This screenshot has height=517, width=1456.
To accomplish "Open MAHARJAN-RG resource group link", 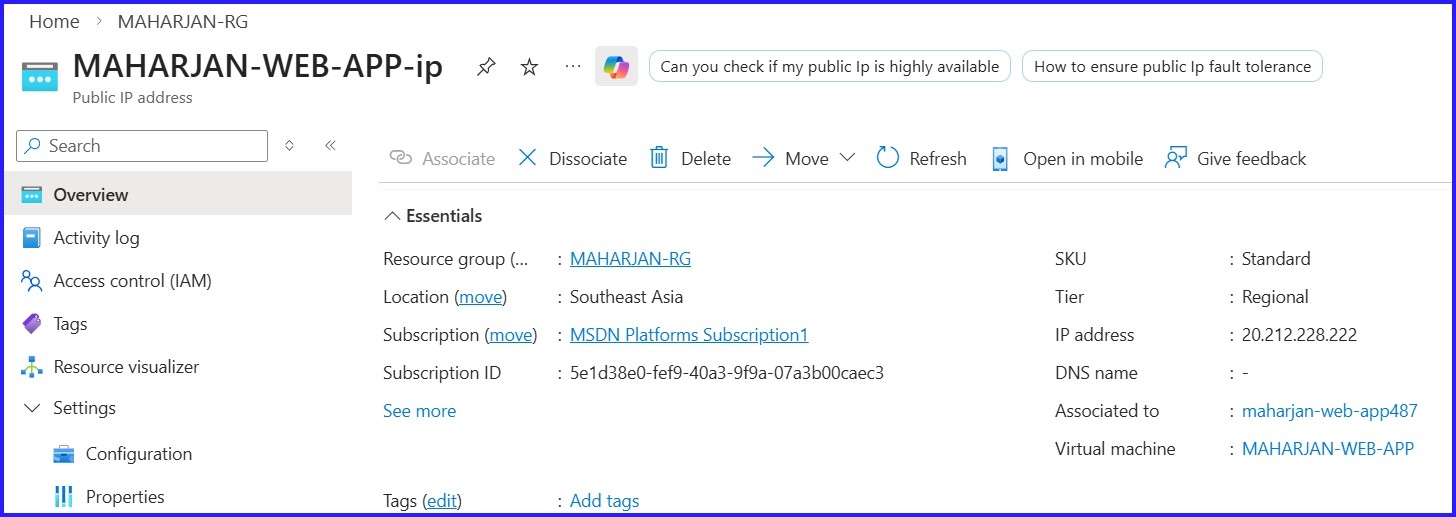I will pos(630,259).
